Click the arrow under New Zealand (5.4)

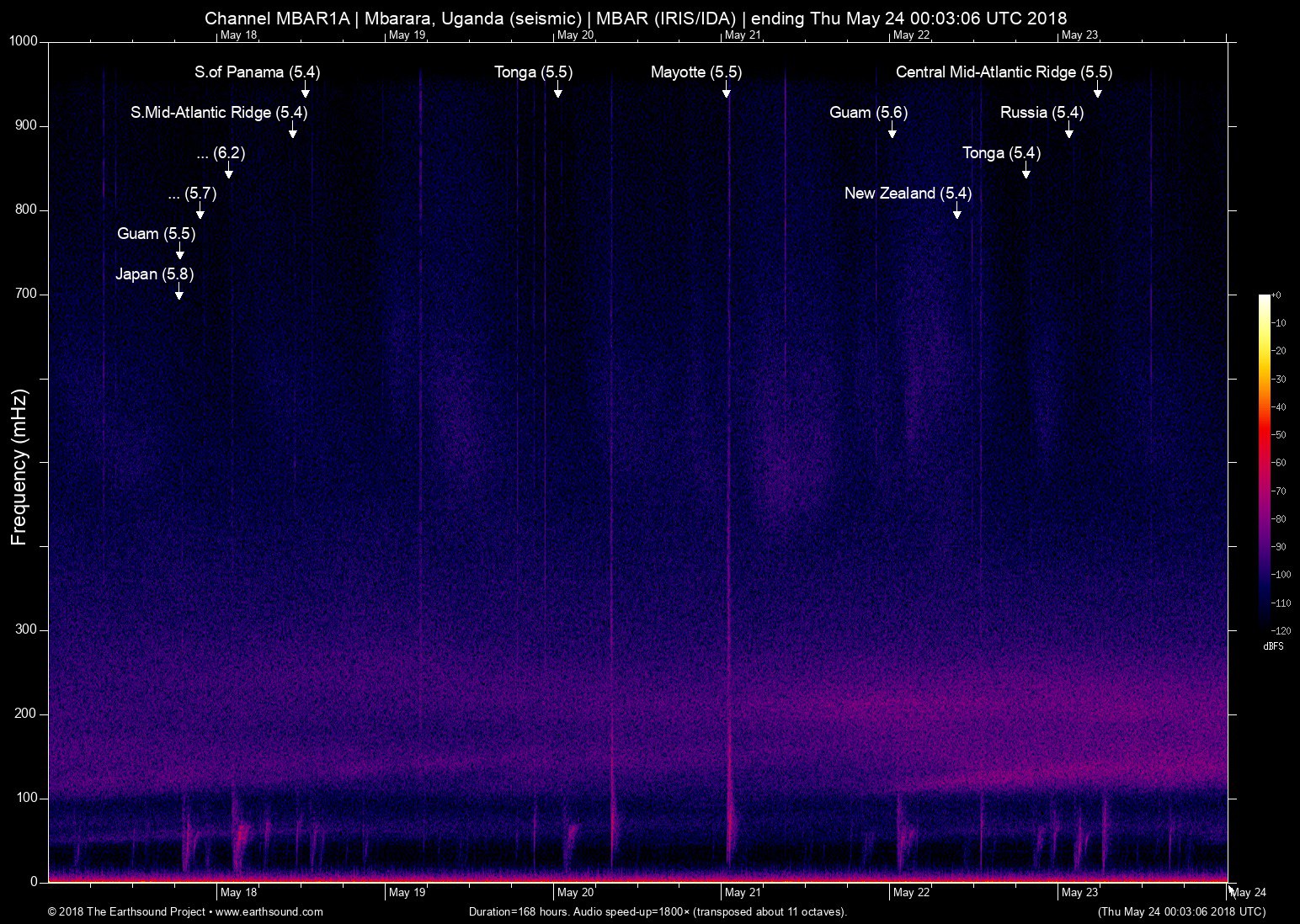click(x=956, y=211)
